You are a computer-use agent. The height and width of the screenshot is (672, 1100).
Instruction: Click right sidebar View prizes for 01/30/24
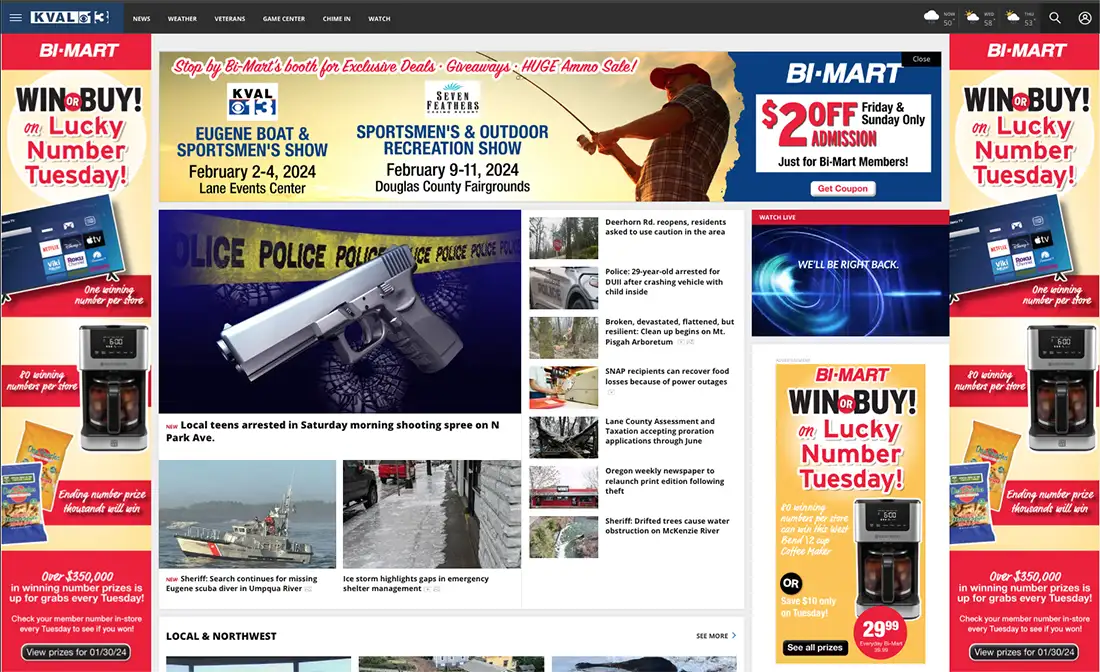(1024, 652)
